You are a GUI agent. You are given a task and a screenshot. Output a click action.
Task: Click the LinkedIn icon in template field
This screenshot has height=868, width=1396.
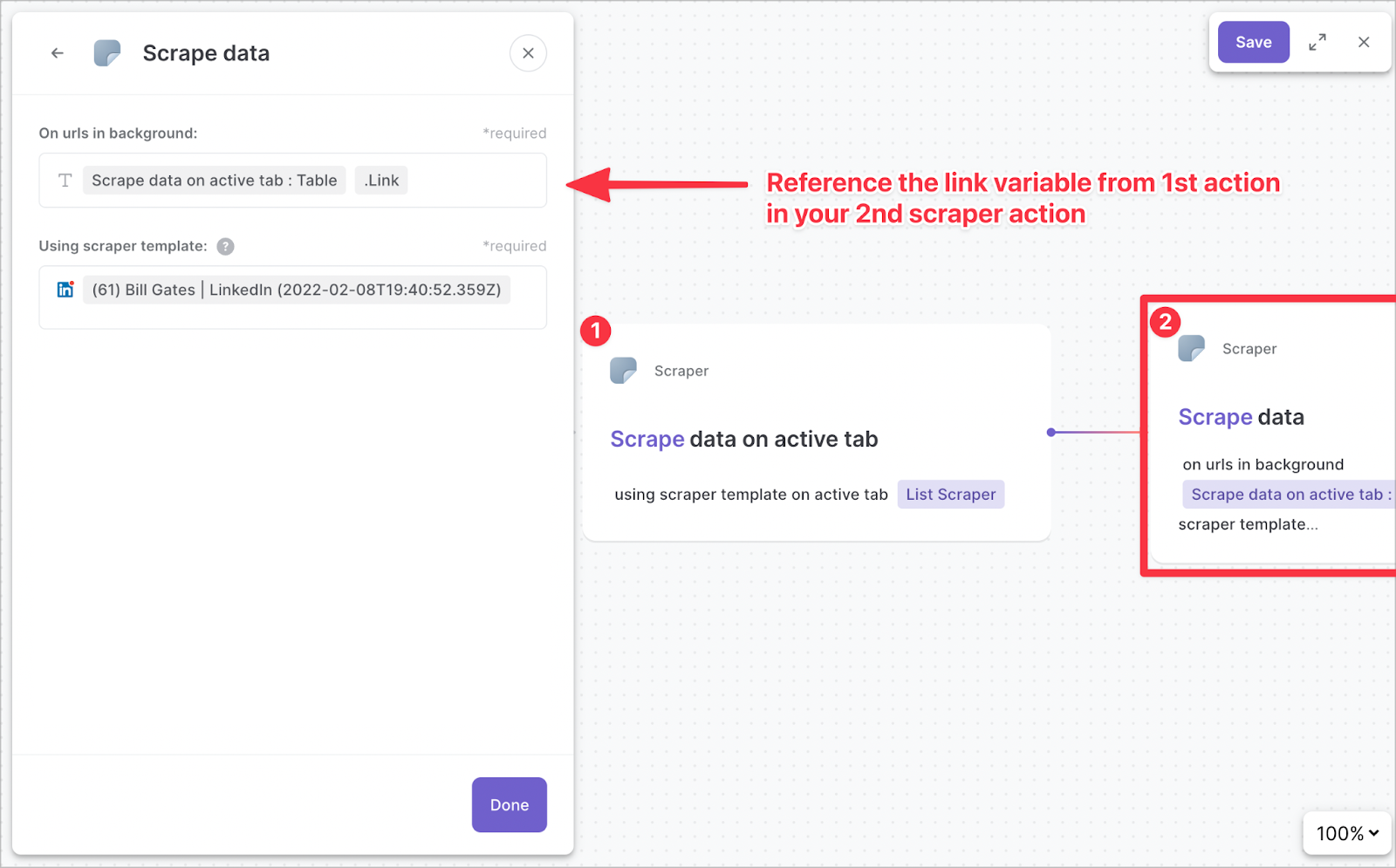coord(65,290)
